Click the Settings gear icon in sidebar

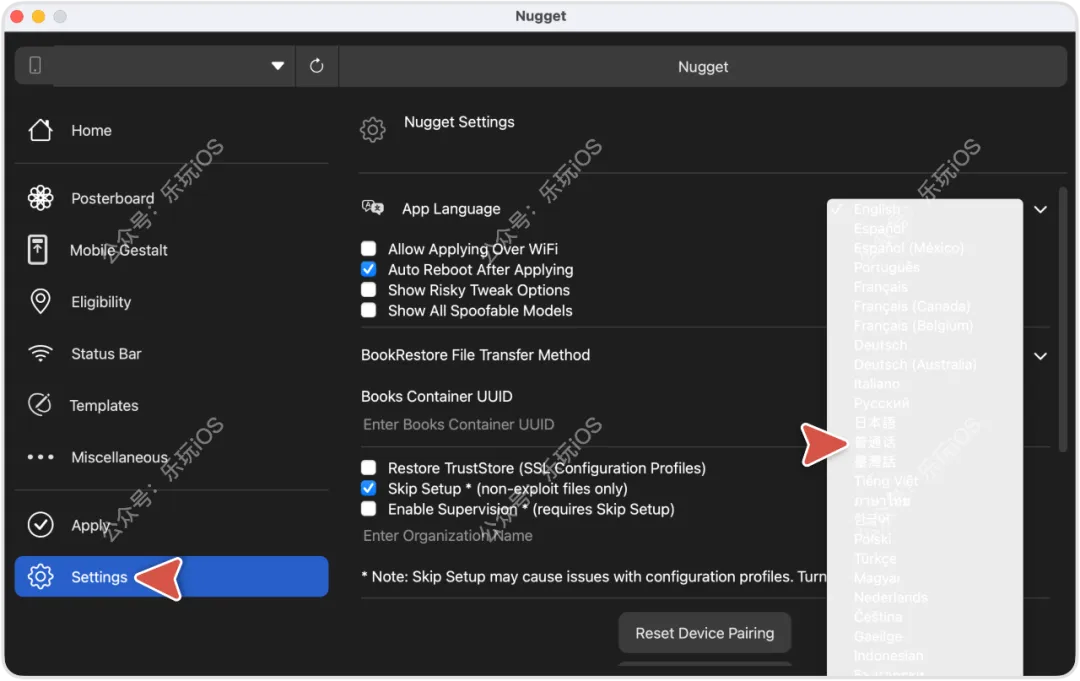click(x=40, y=577)
